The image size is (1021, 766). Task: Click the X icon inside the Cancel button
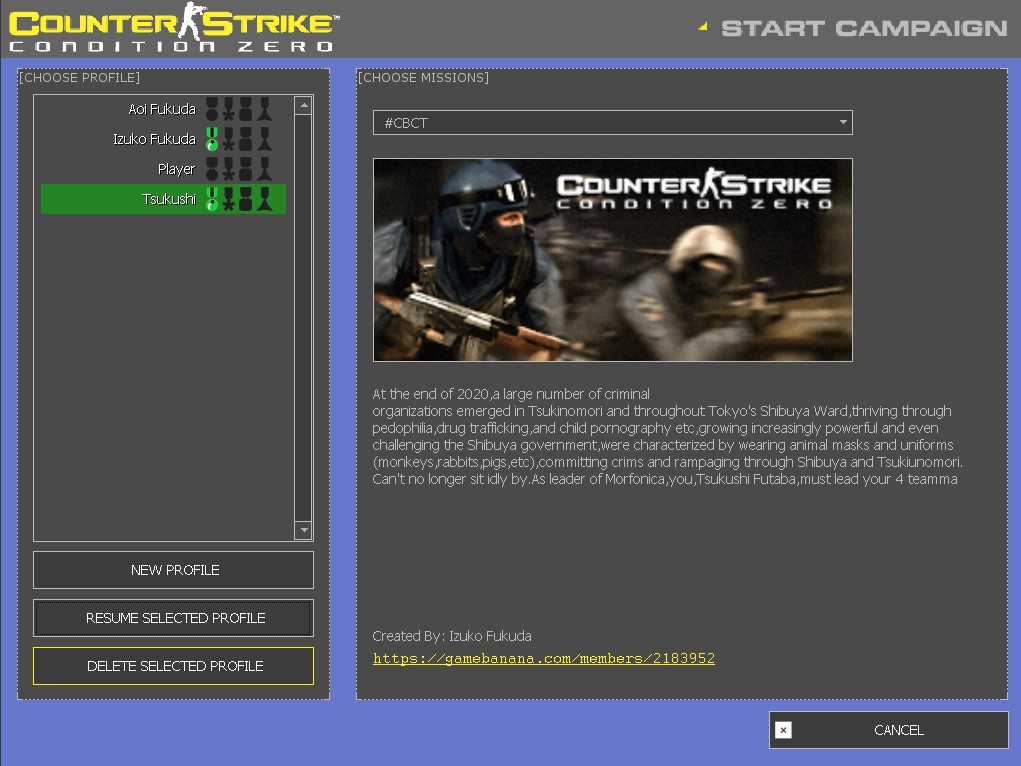coord(784,730)
